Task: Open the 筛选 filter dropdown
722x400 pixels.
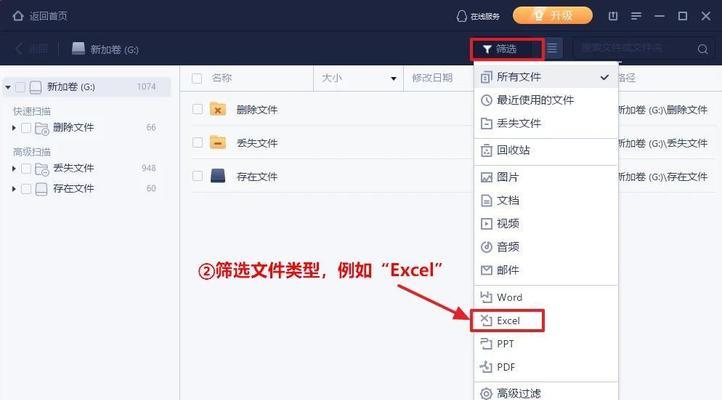Action: pos(507,49)
